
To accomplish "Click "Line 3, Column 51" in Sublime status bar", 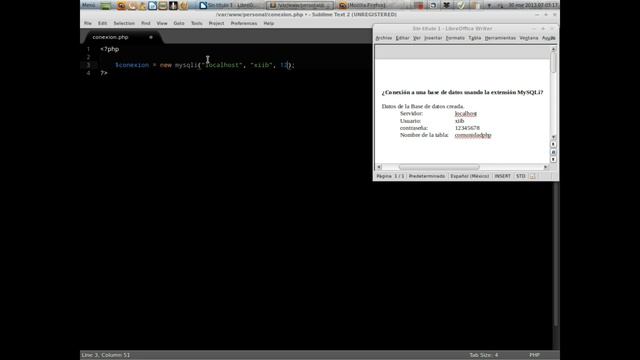I will point(106,355).
